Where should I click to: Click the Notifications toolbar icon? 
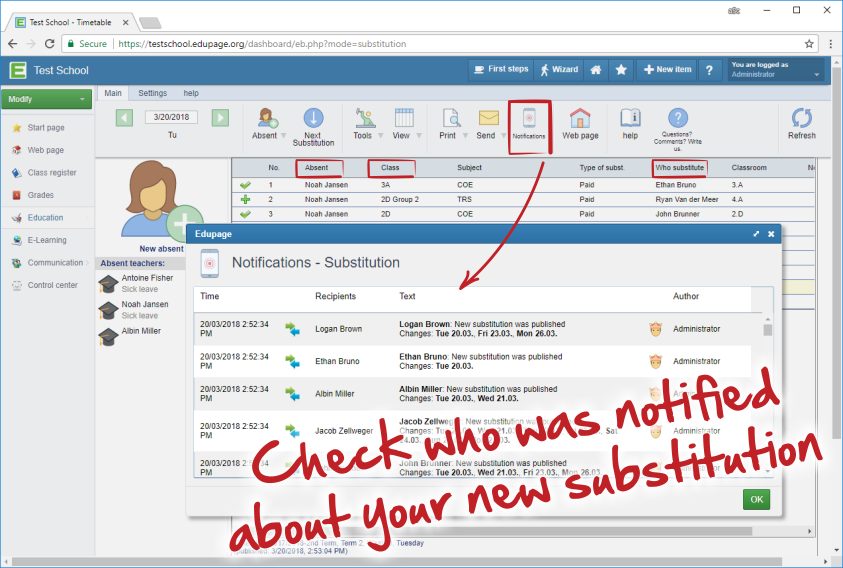click(529, 121)
